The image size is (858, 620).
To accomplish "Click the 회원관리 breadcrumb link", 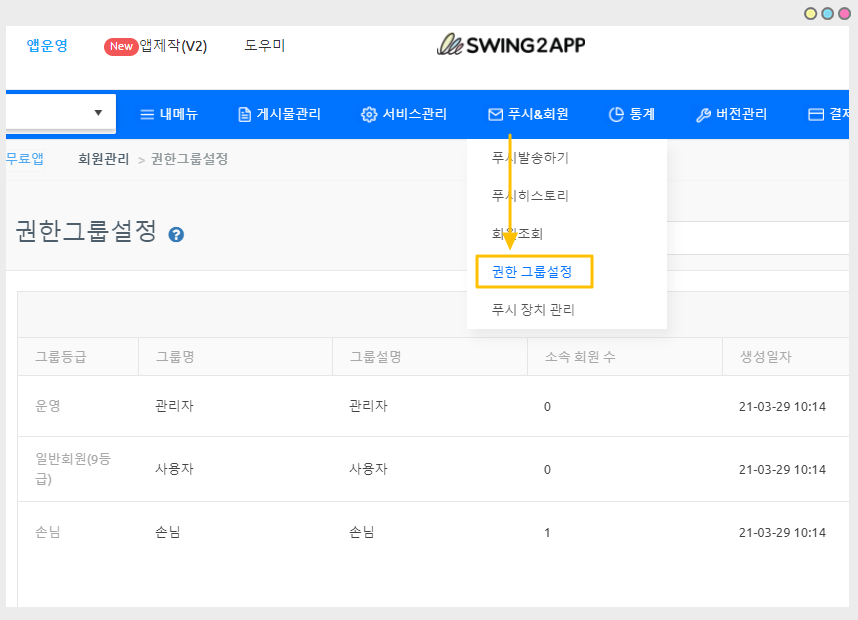I will (104, 159).
